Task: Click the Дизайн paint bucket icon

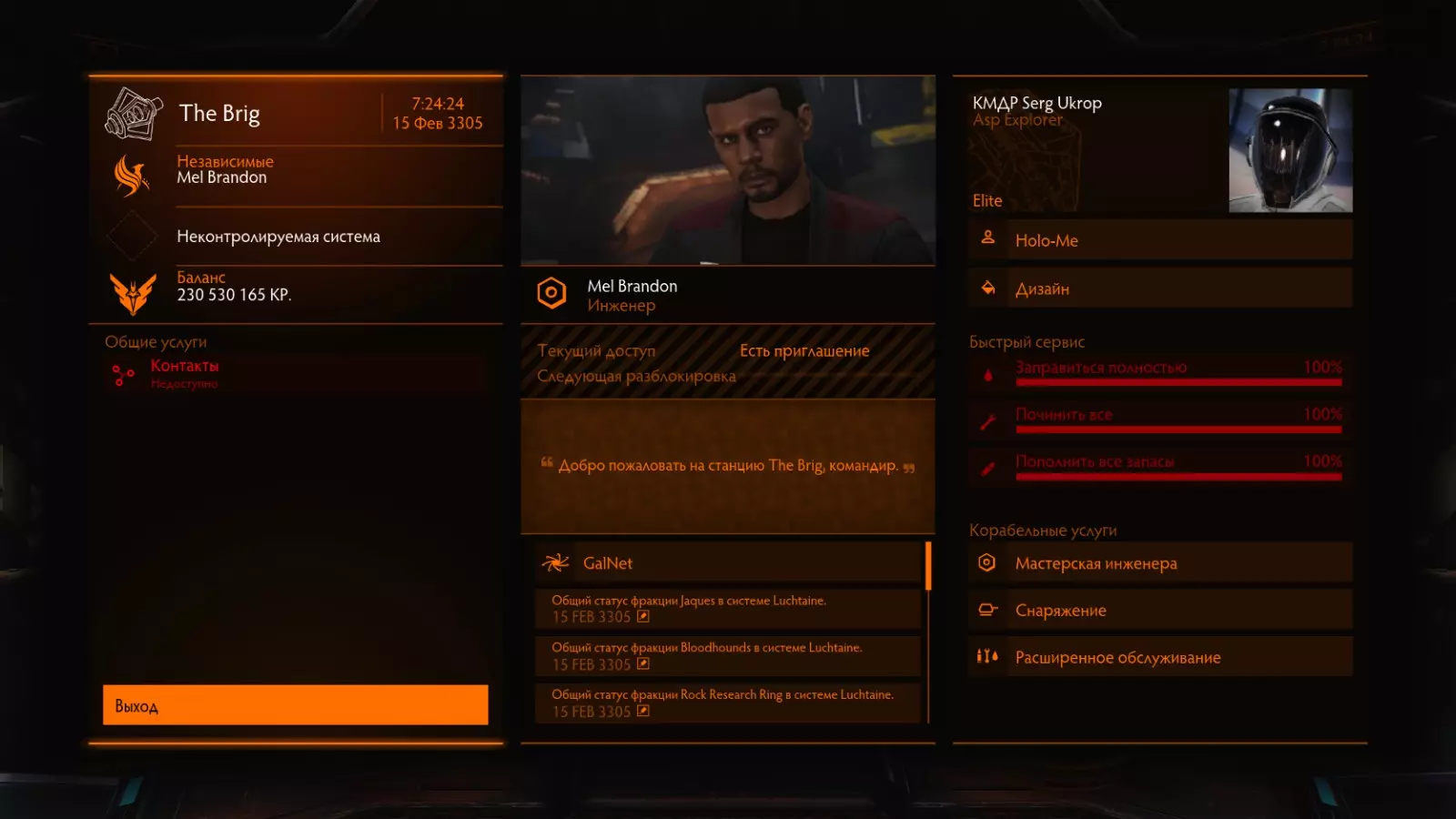Action: pyautogui.click(x=987, y=288)
